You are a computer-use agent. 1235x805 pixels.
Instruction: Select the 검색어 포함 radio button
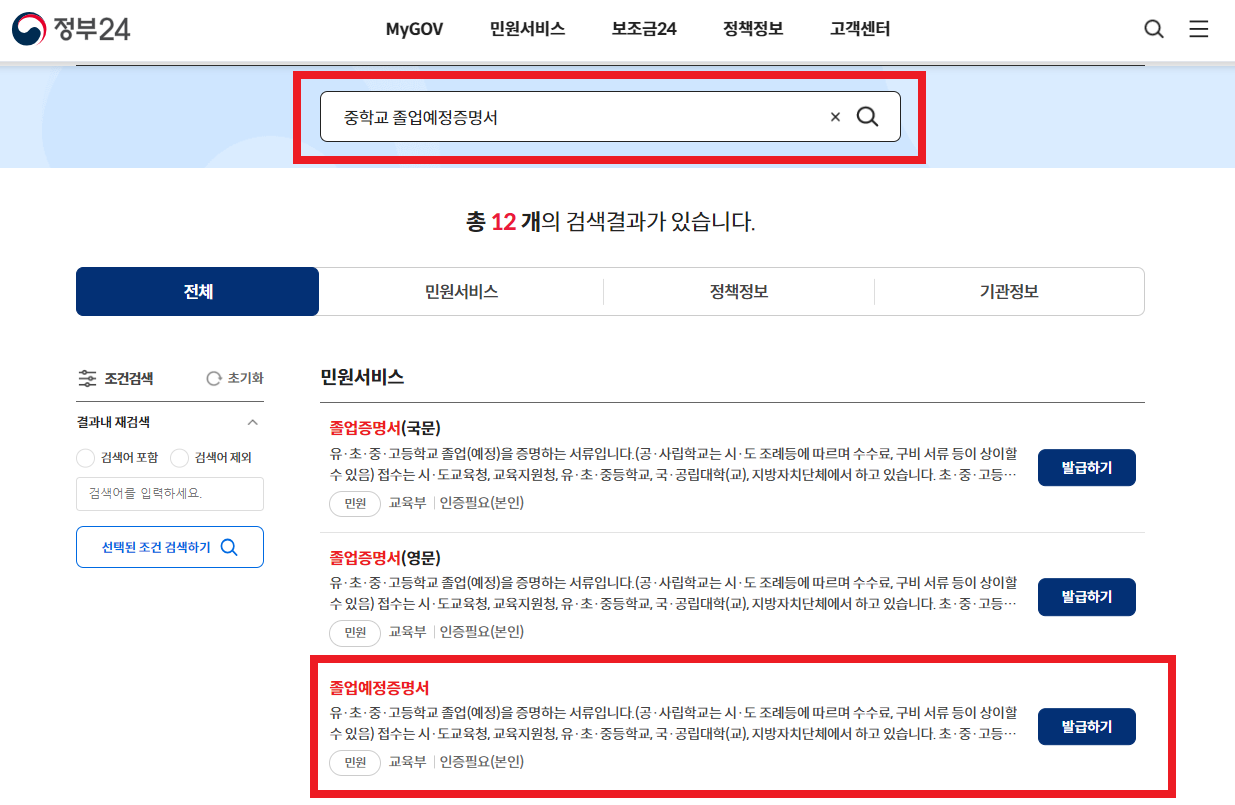pos(88,459)
